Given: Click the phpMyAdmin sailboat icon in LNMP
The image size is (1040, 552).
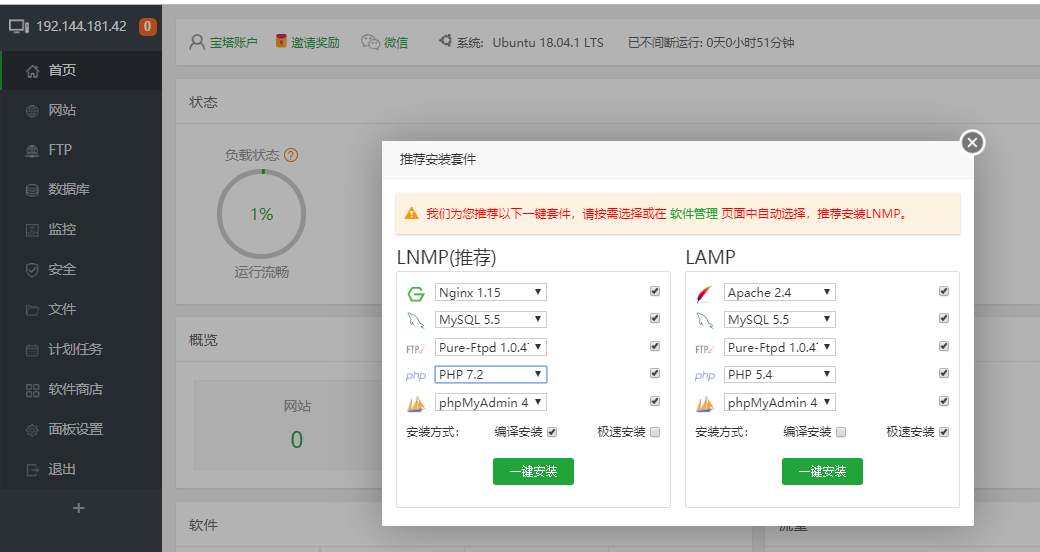Looking at the screenshot, I should (416, 403).
